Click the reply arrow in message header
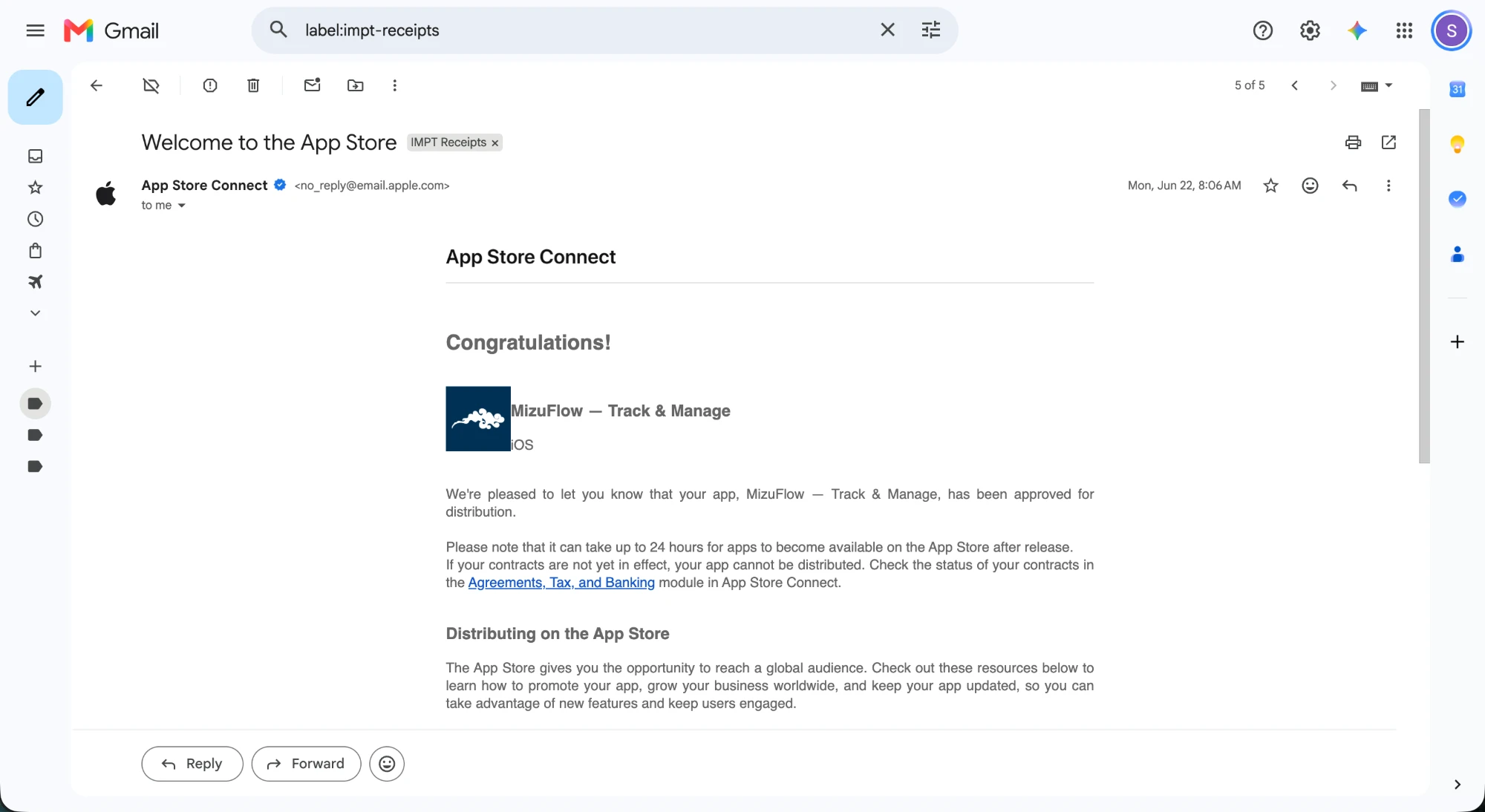Screen dimensions: 1485x812 coord(1350,186)
